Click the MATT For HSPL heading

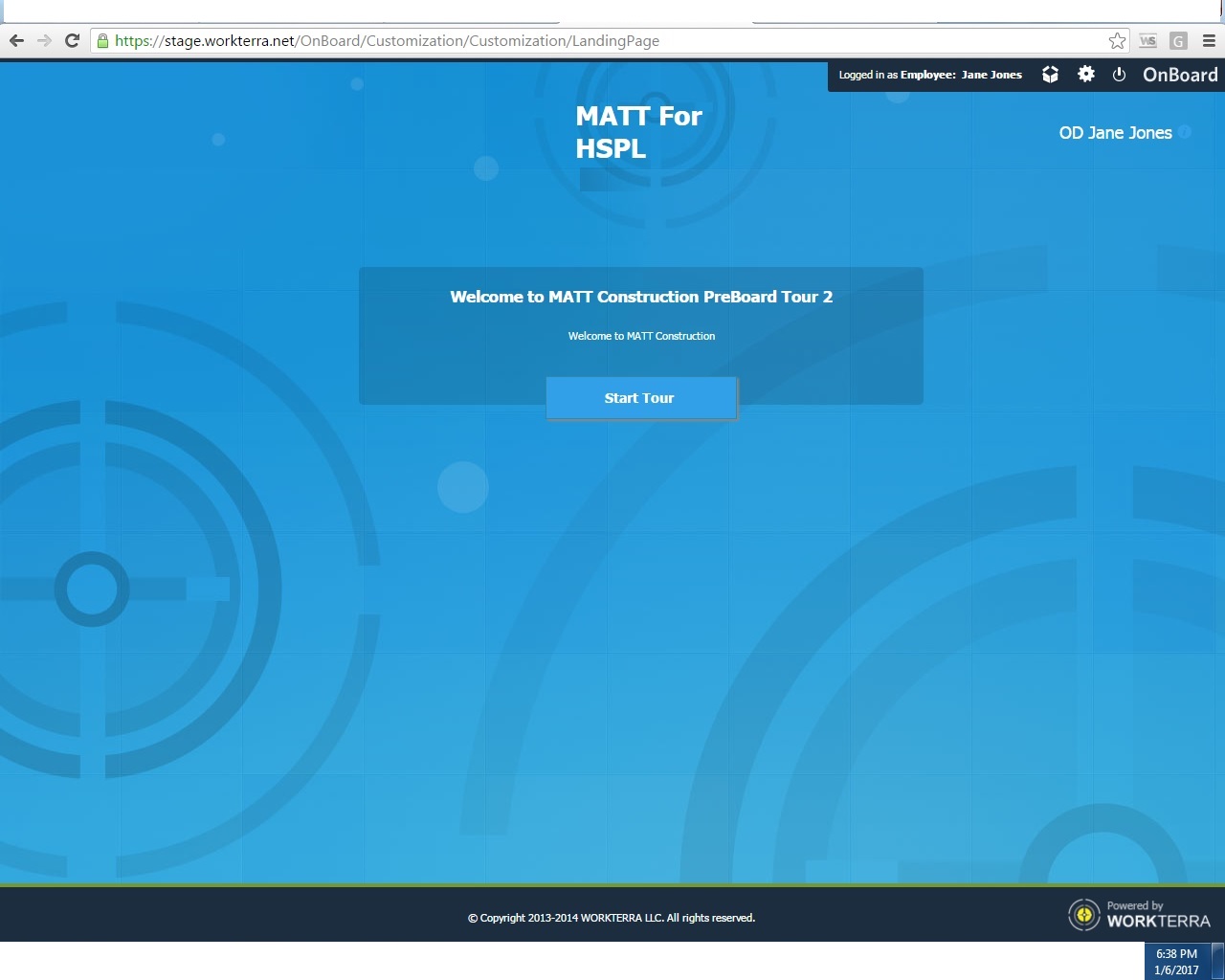[638, 132]
